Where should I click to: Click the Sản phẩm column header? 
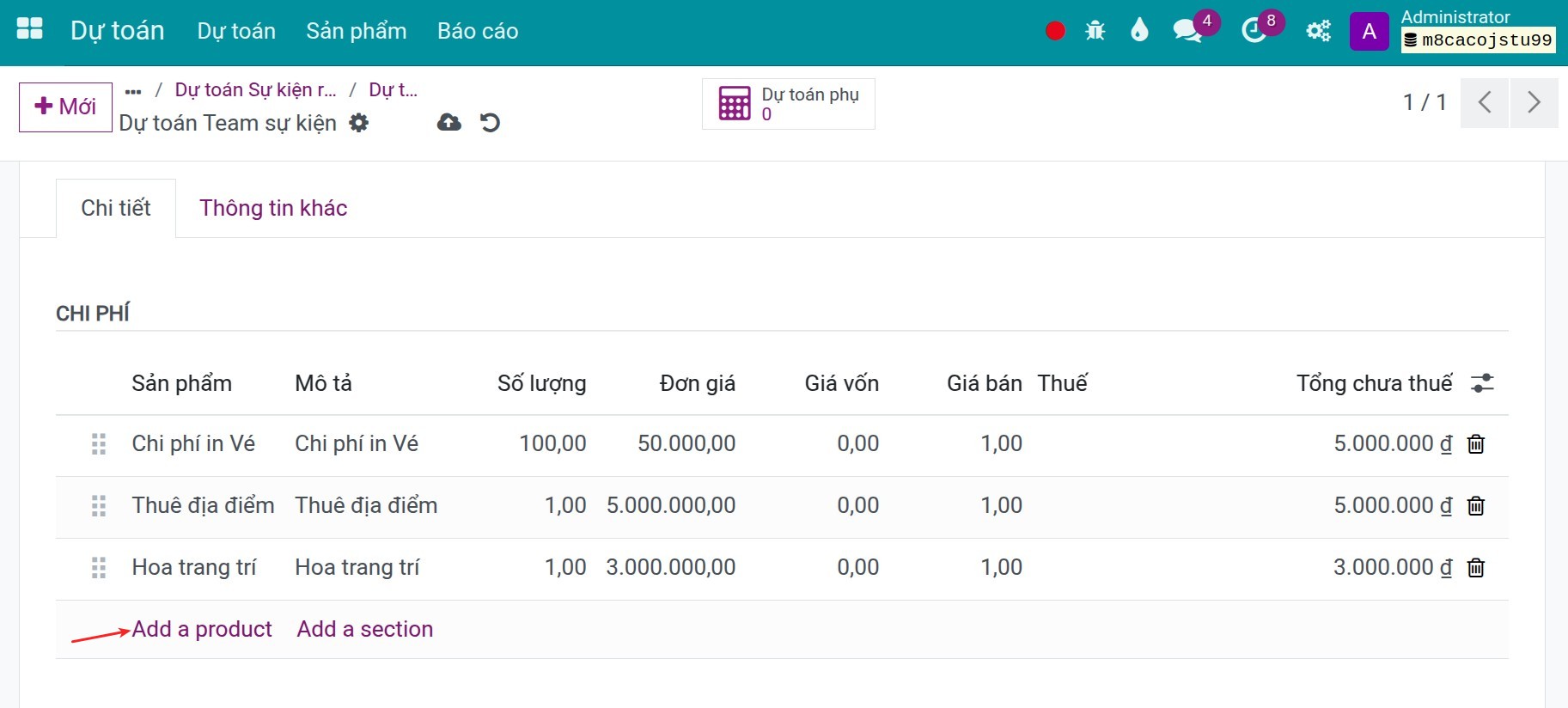coord(182,383)
